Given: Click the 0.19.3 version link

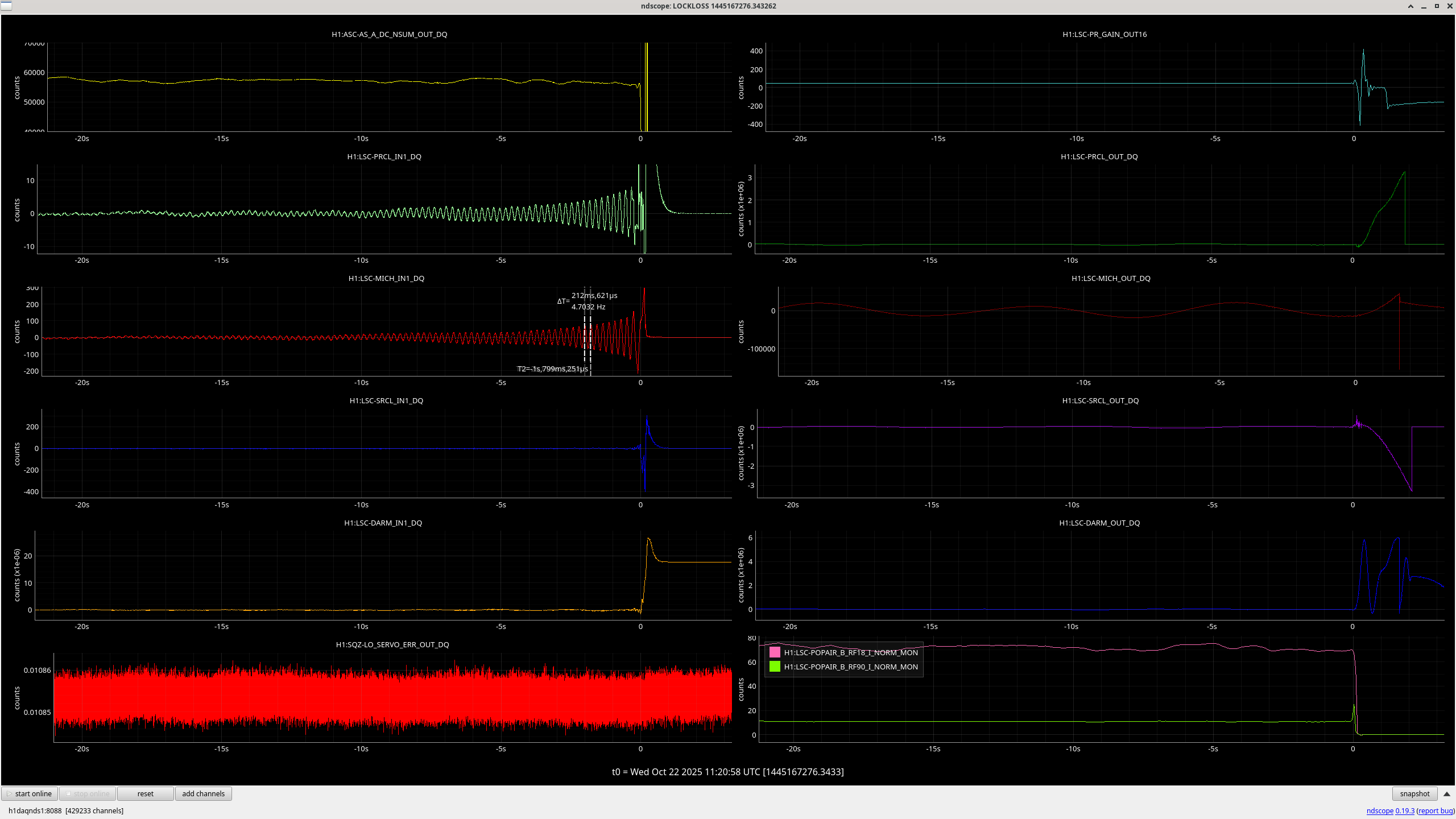Looking at the screenshot, I should click(1405, 810).
